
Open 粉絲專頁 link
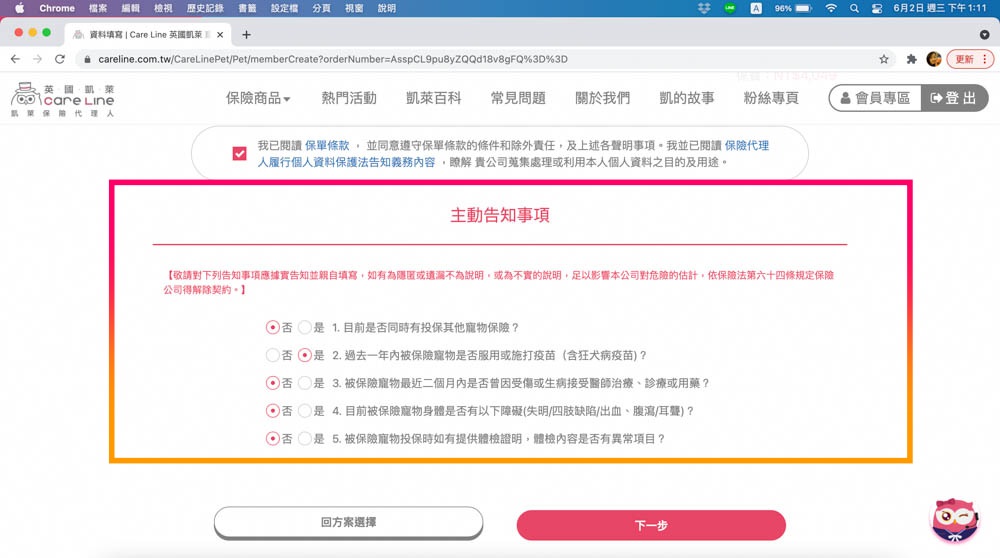pyautogui.click(x=771, y=98)
